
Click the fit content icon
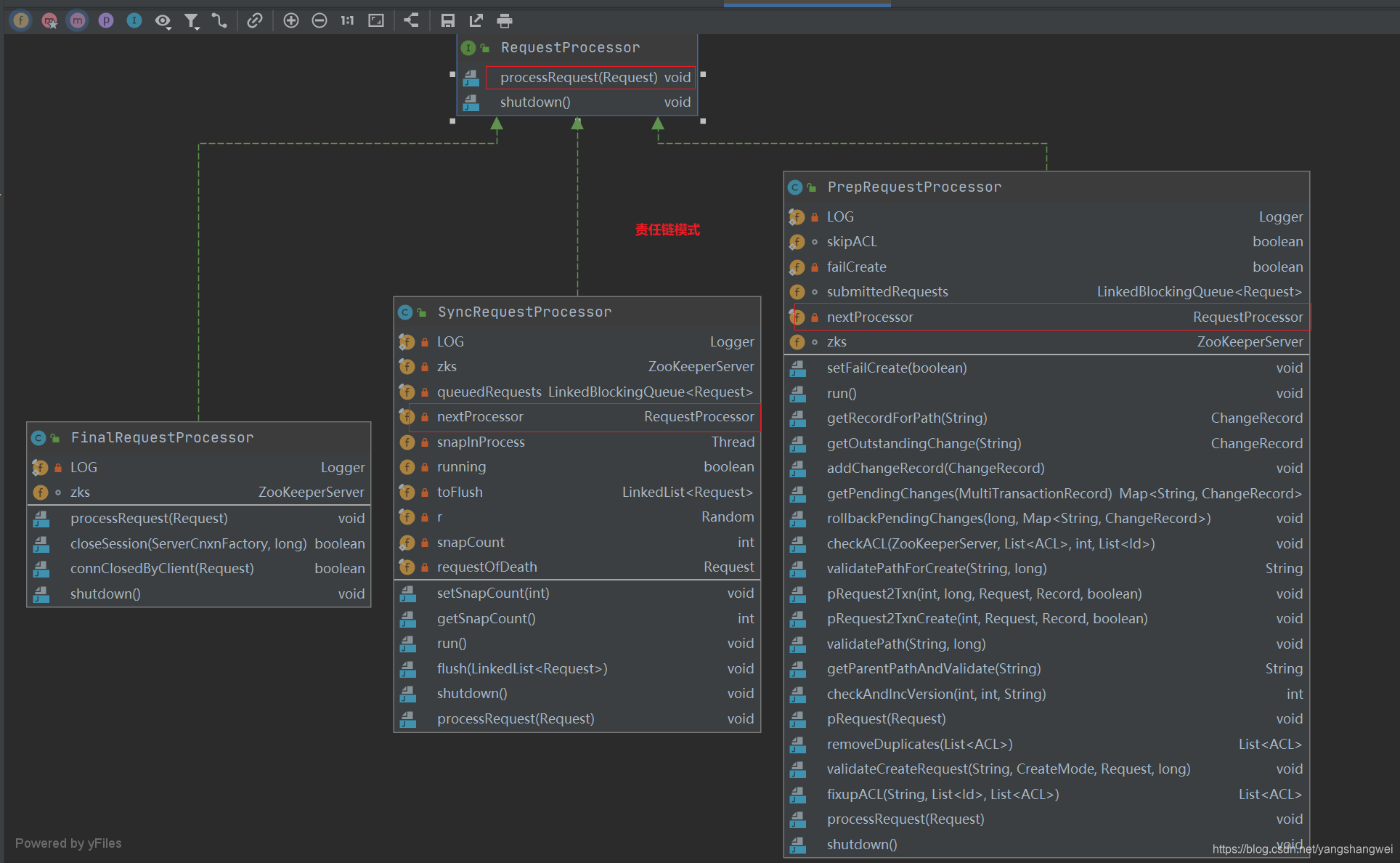click(x=376, y=20)
